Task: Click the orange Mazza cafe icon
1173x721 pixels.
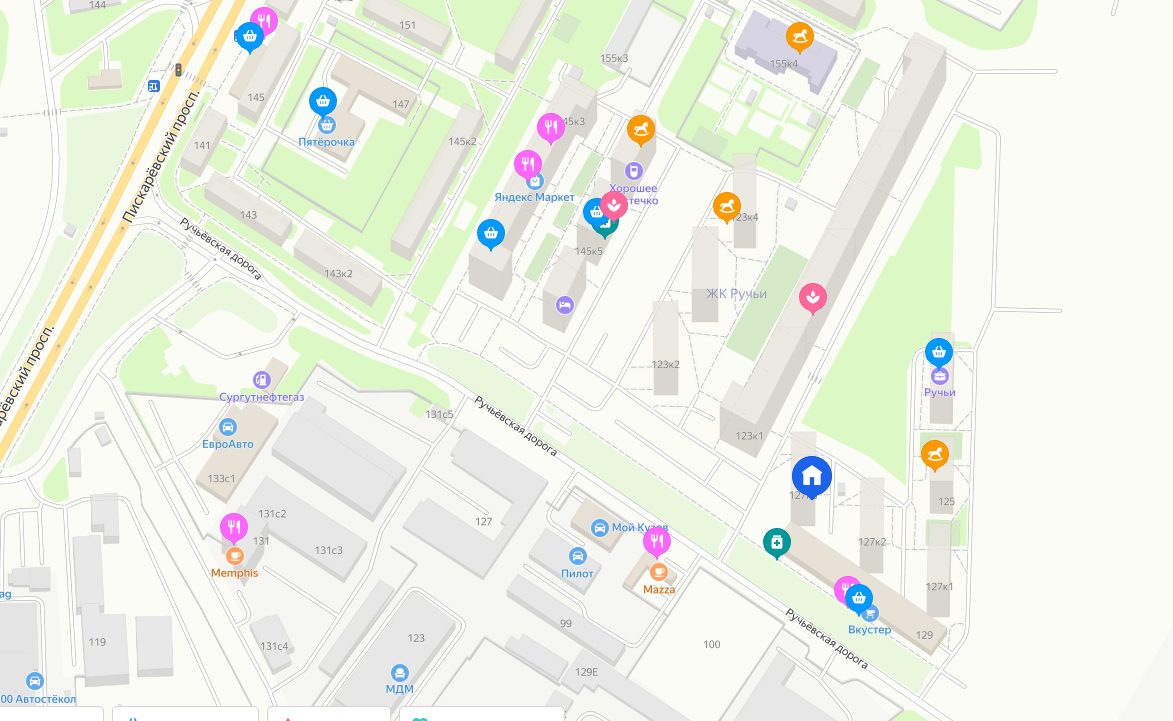Action: click(x=659, y=572)
